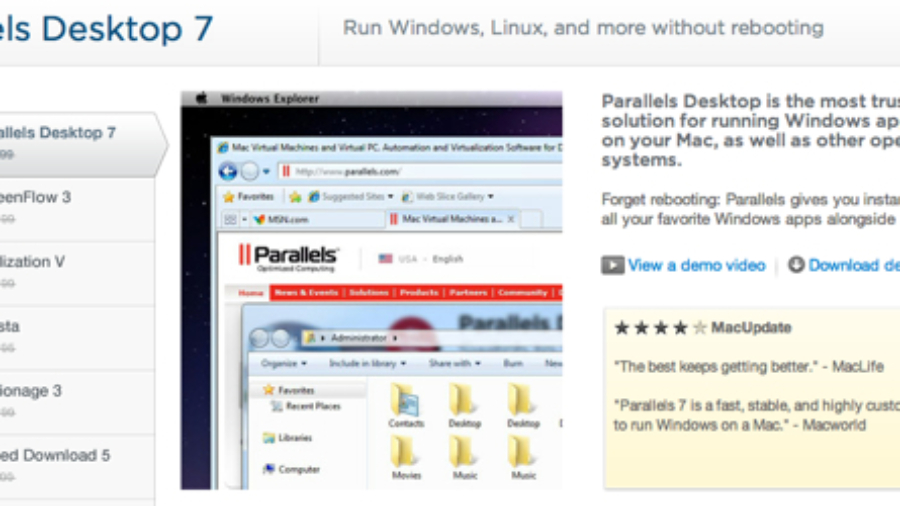Open Partners in the red nav bar

point(468,293)
